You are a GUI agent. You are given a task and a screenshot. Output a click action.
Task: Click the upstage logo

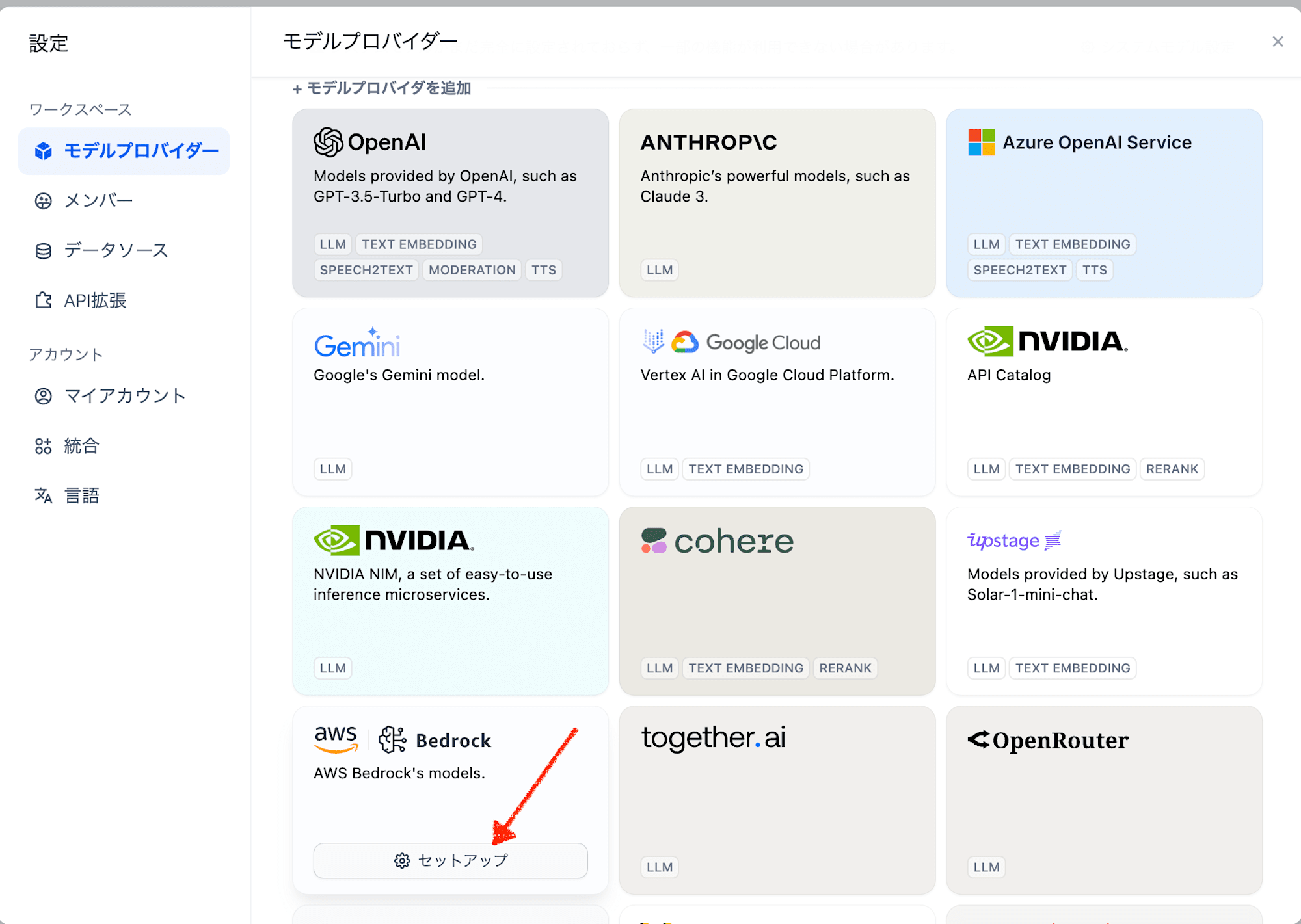coord(1014,540)
